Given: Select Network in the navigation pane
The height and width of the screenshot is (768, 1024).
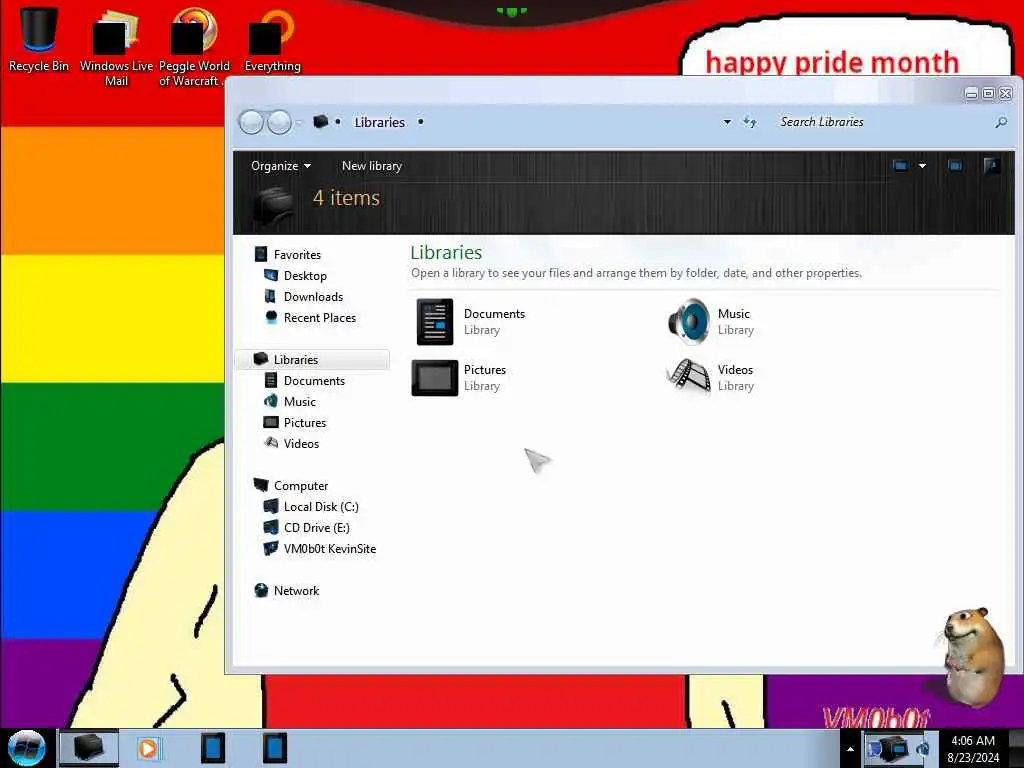Looking at the screenshot, I should [287, 590].
